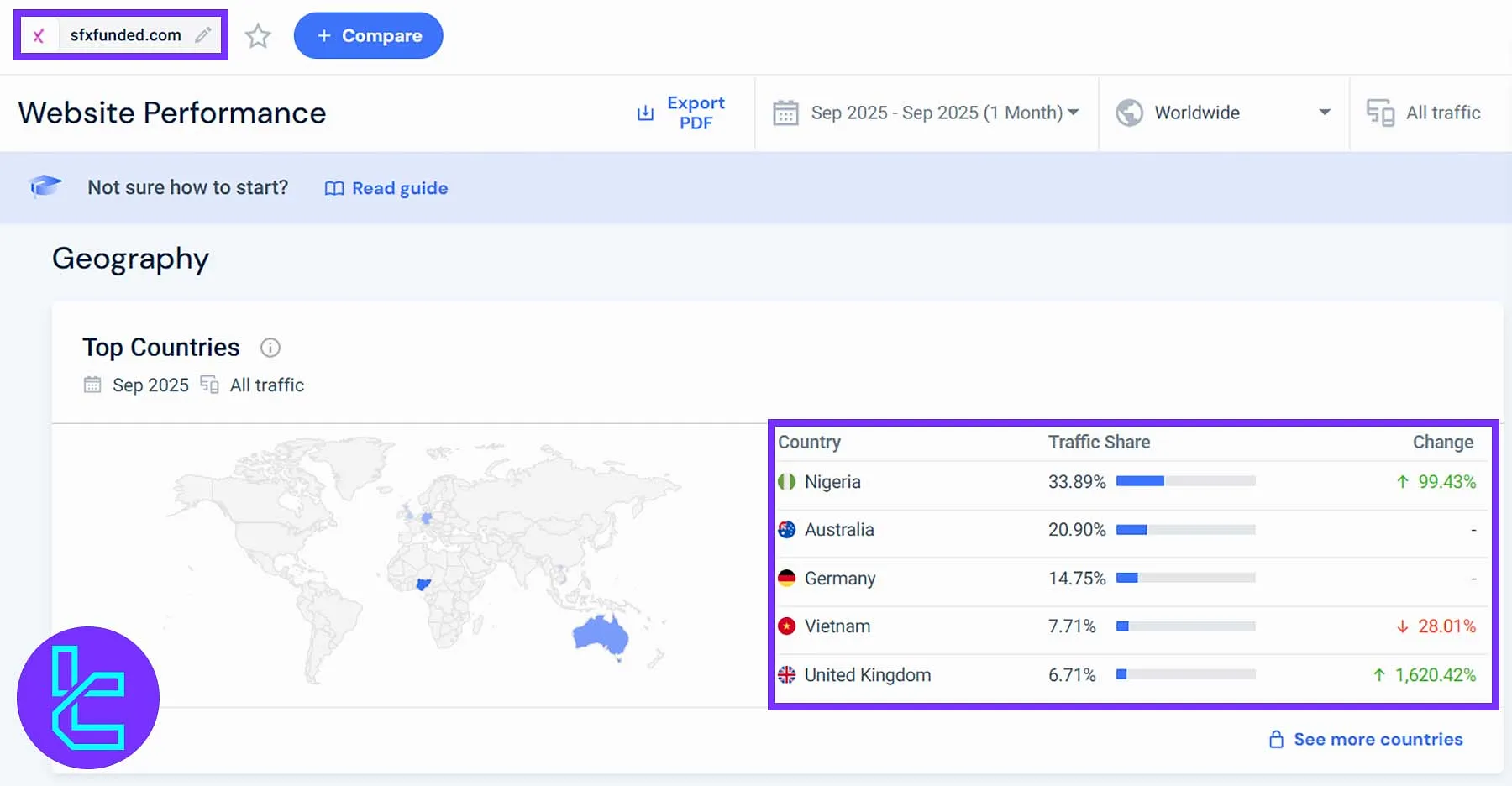Click the All traffic filter icon in header

(x=1379, y=112)
